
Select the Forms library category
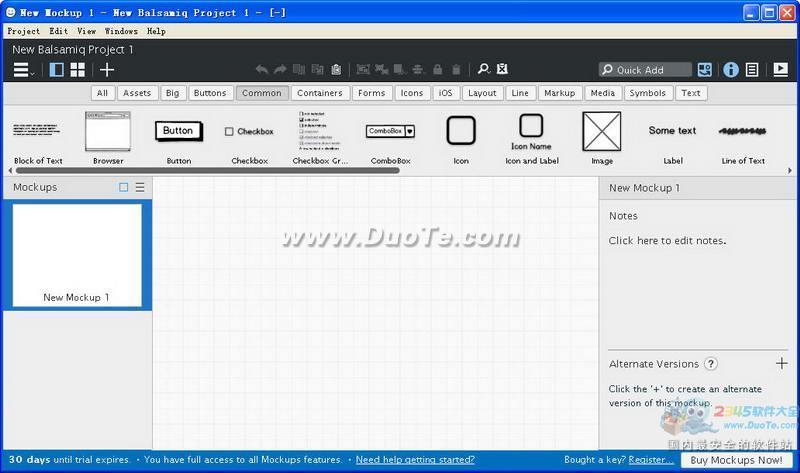[x=371, y=93]
